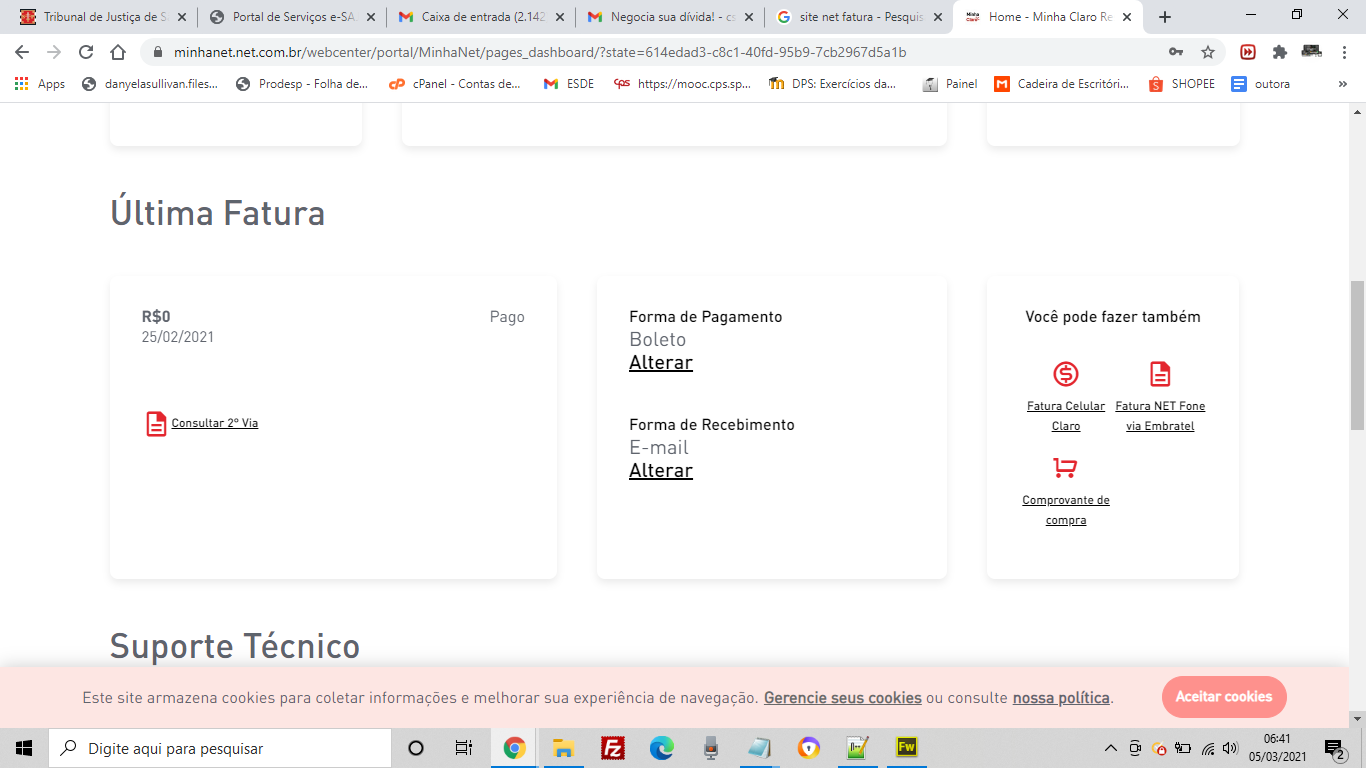Click Alterar under Forma de Pagamento
The image size is (1366, 768).
[660, 362]
